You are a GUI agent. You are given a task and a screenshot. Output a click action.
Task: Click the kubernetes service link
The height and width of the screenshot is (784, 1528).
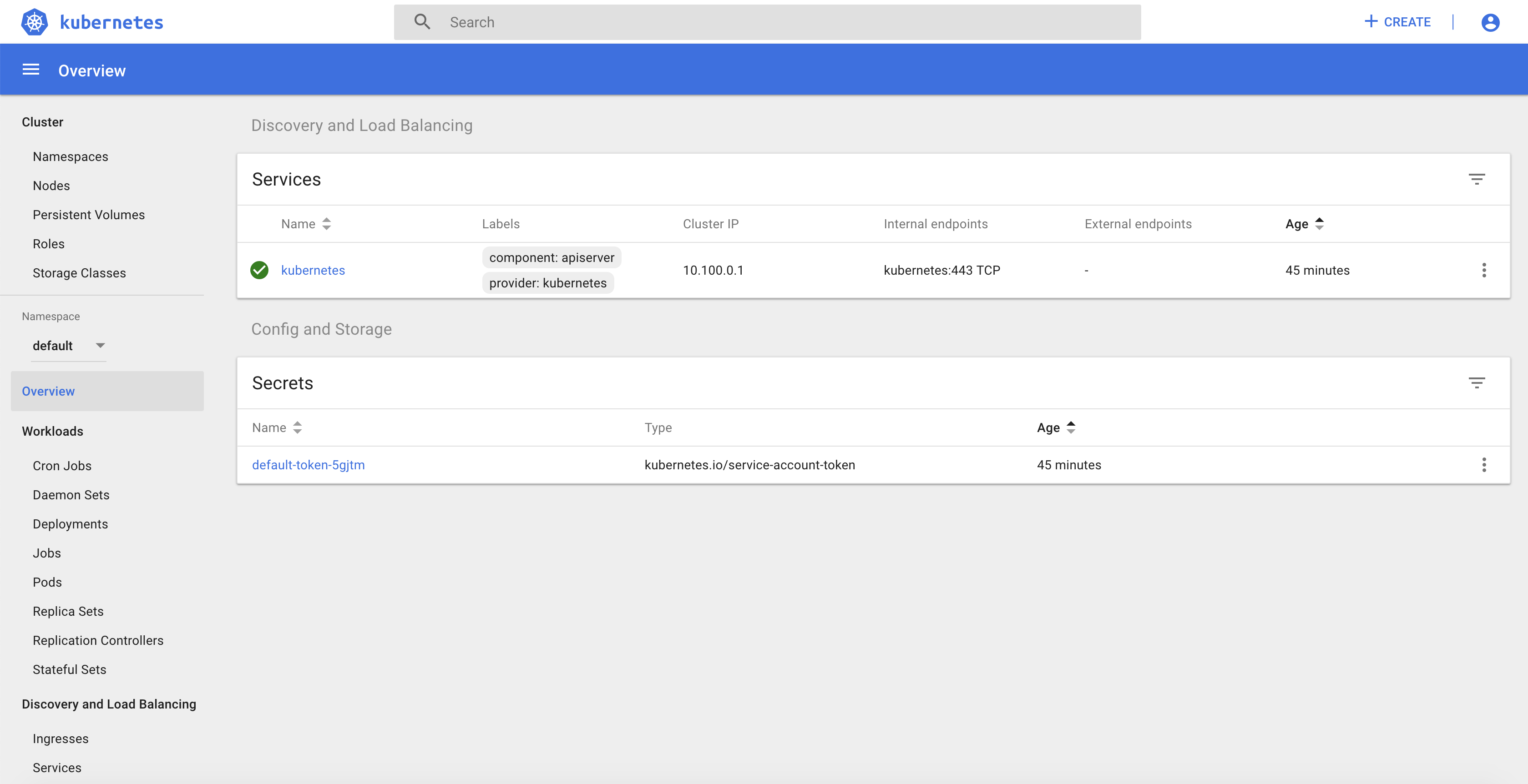click(313, 269)
